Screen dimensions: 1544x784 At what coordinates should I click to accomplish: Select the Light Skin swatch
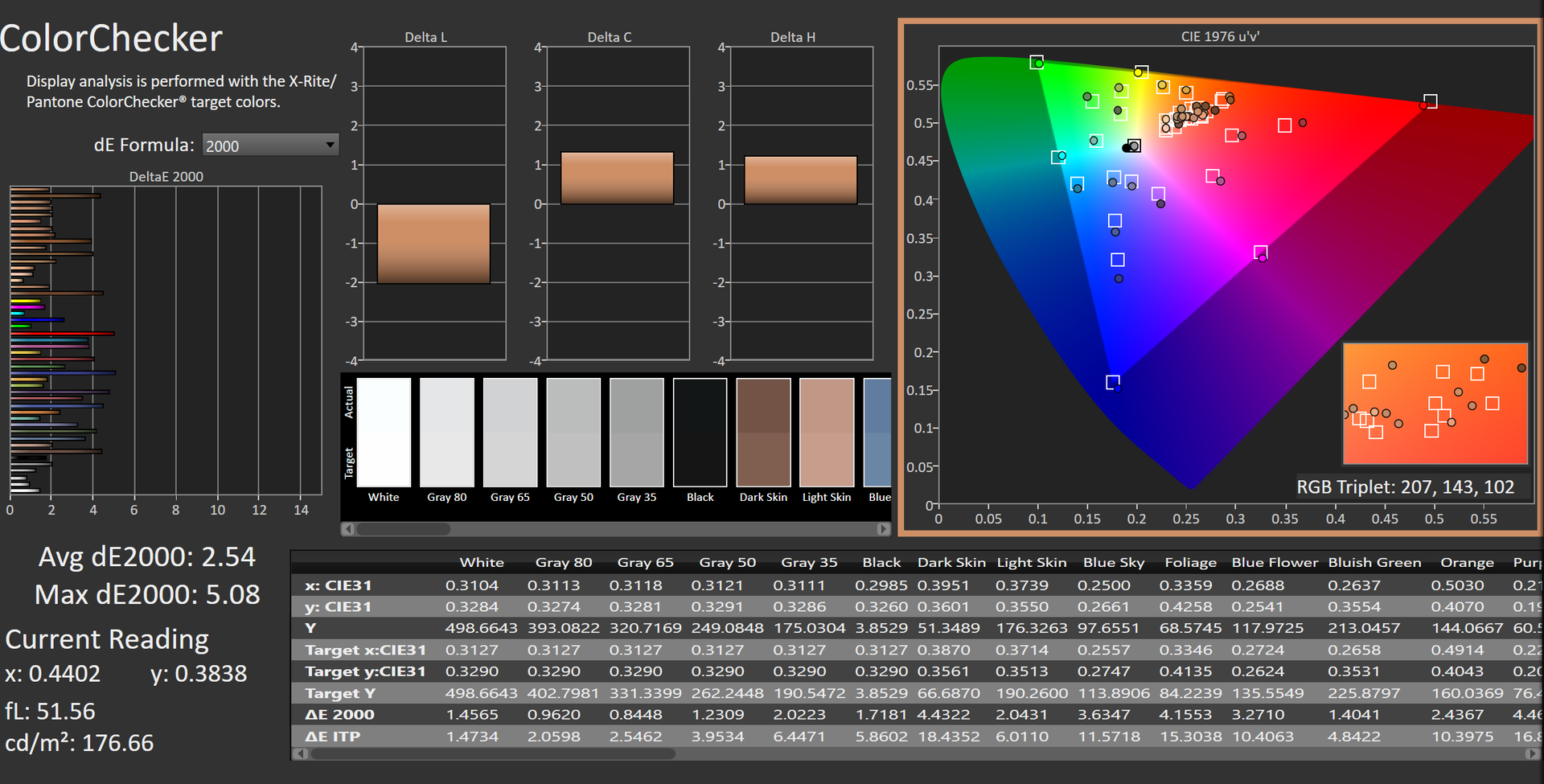[x=827, y=433]
